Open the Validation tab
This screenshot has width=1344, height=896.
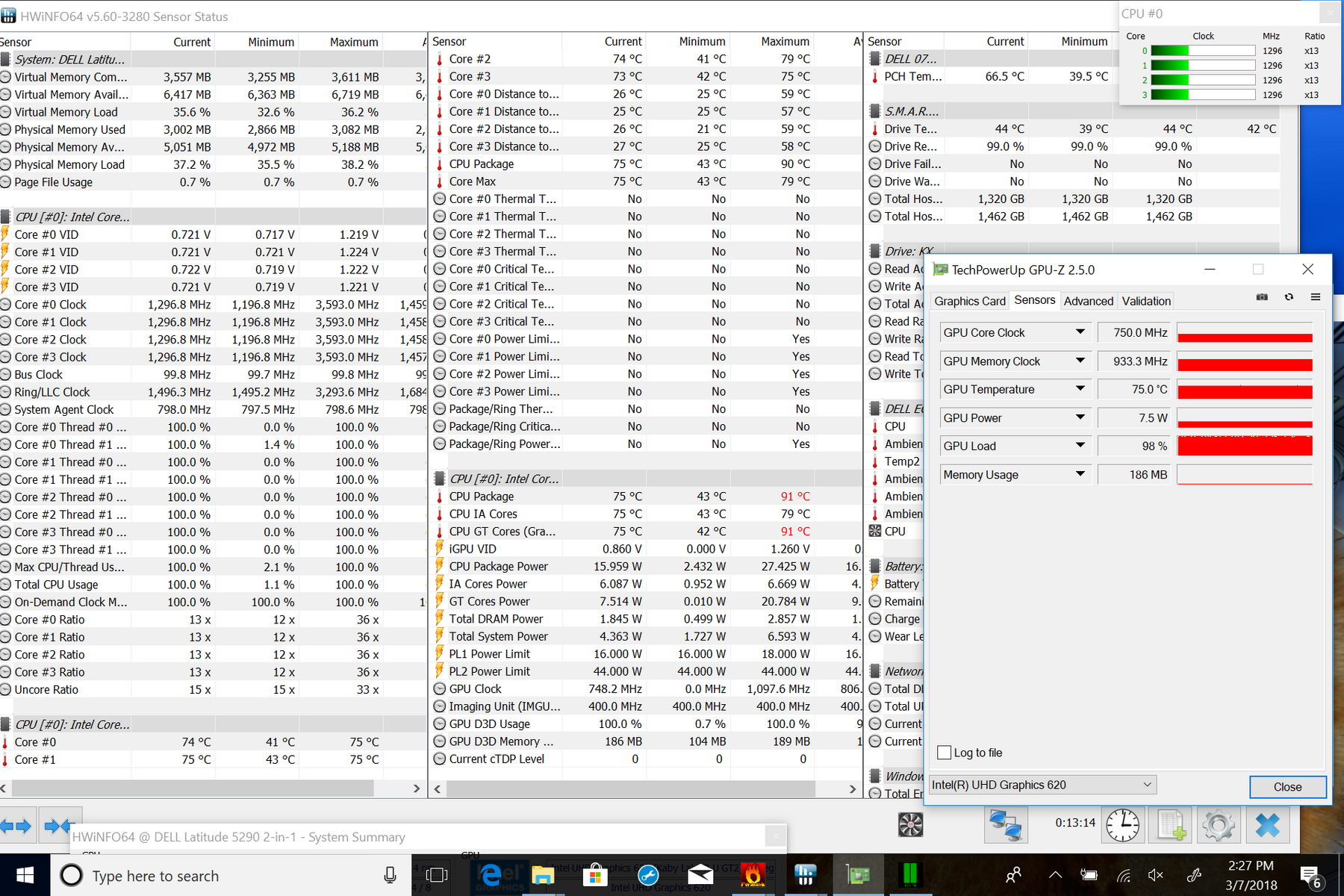[1146, 301]
